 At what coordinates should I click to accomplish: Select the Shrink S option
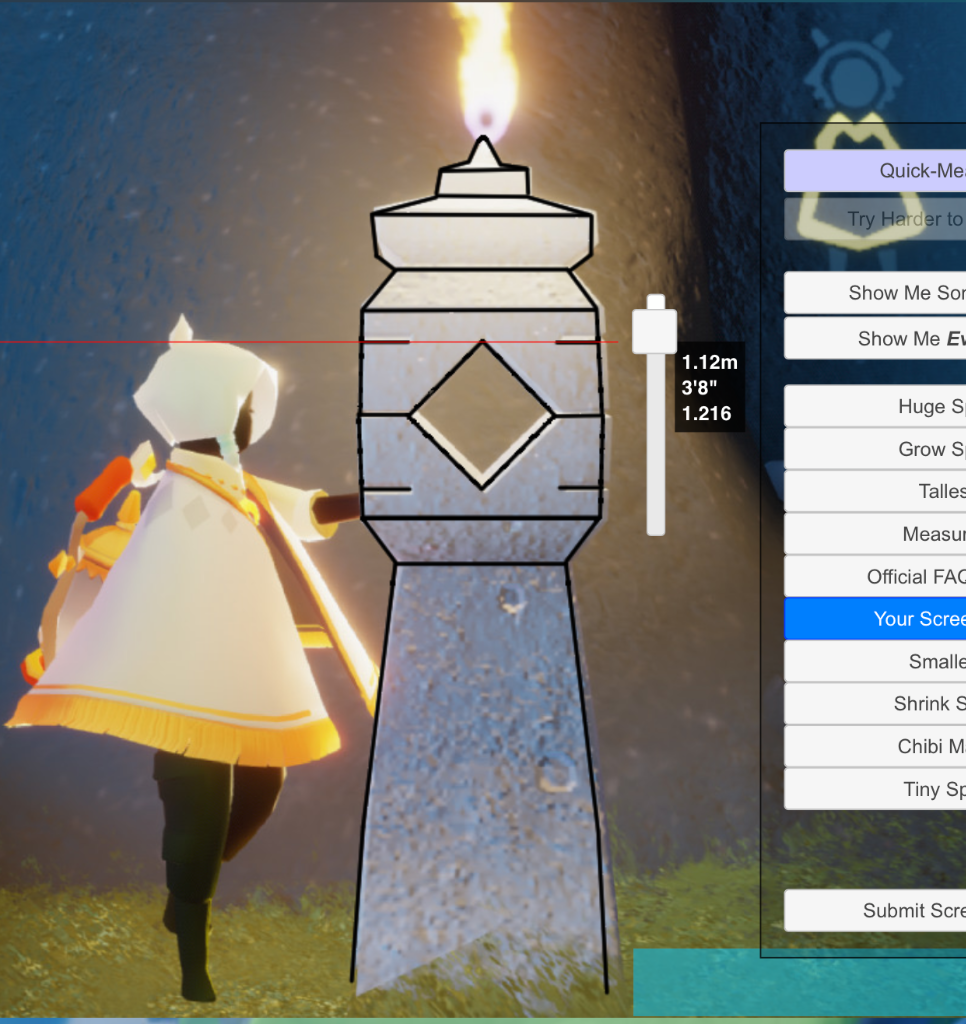(876, 704)
